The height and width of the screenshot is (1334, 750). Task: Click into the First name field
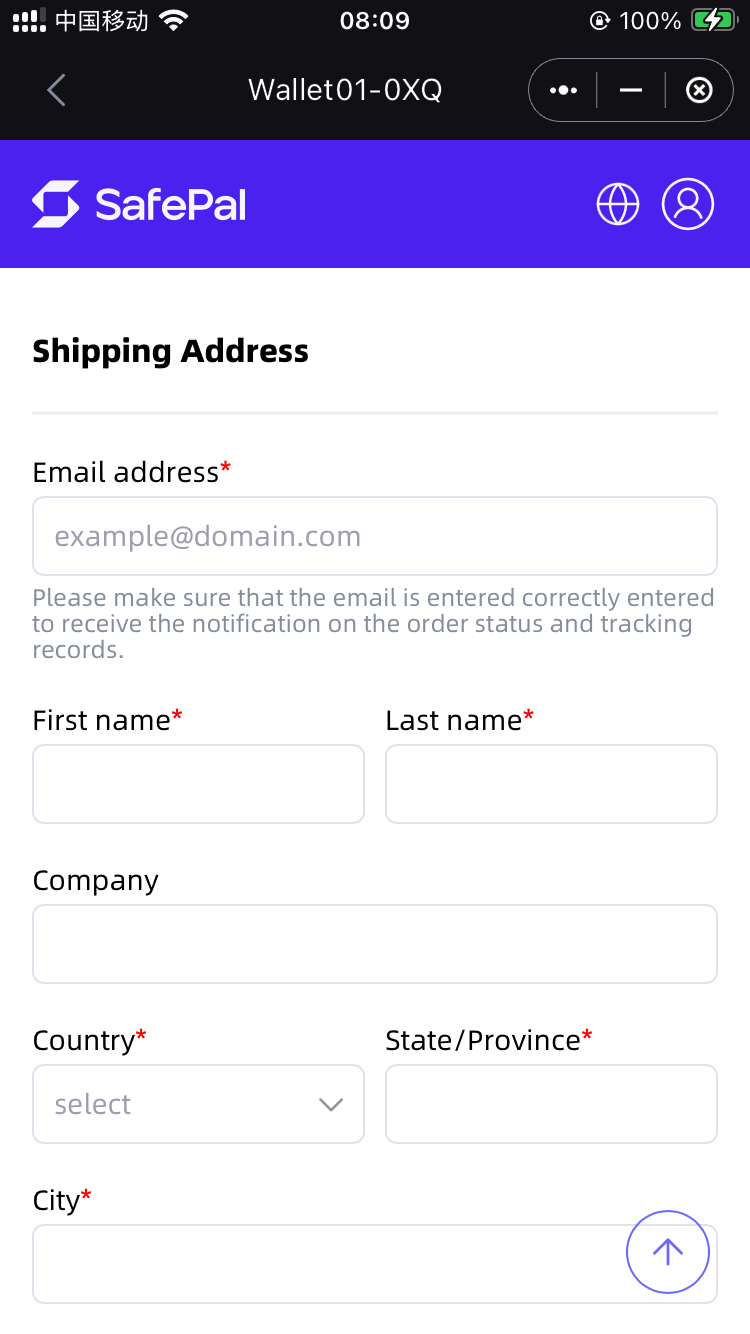(x=198, y=784)
